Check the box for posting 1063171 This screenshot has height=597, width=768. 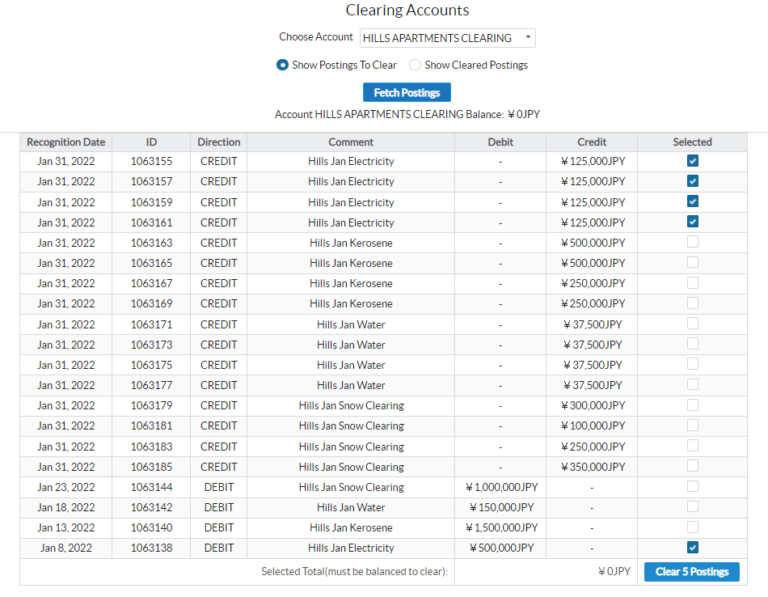692,324
